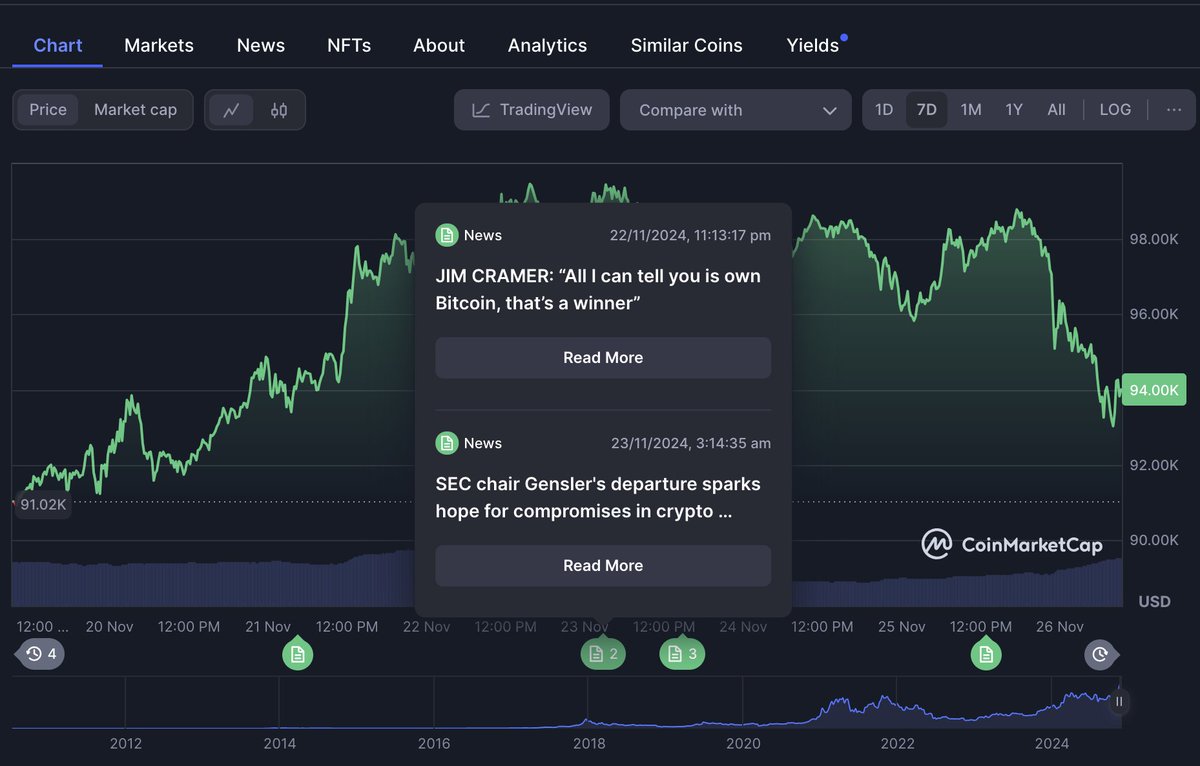
Task: Click 2018 on the overview timeline
Action: tap(589, 743)
